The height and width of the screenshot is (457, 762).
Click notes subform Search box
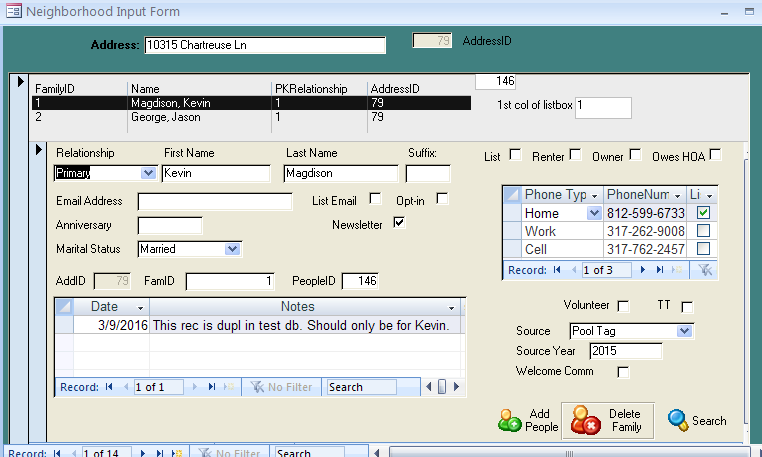pos(362,387)
